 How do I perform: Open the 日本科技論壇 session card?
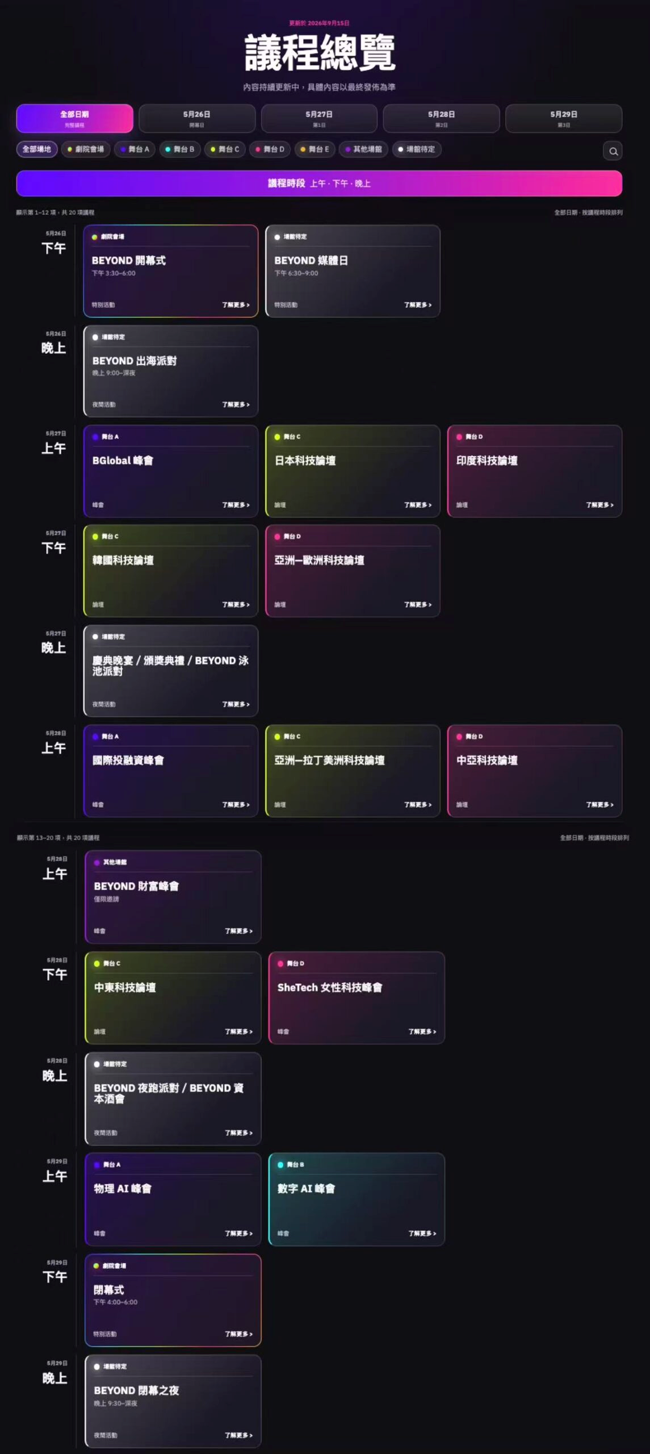pyautogui.click(x=353, y=471)
